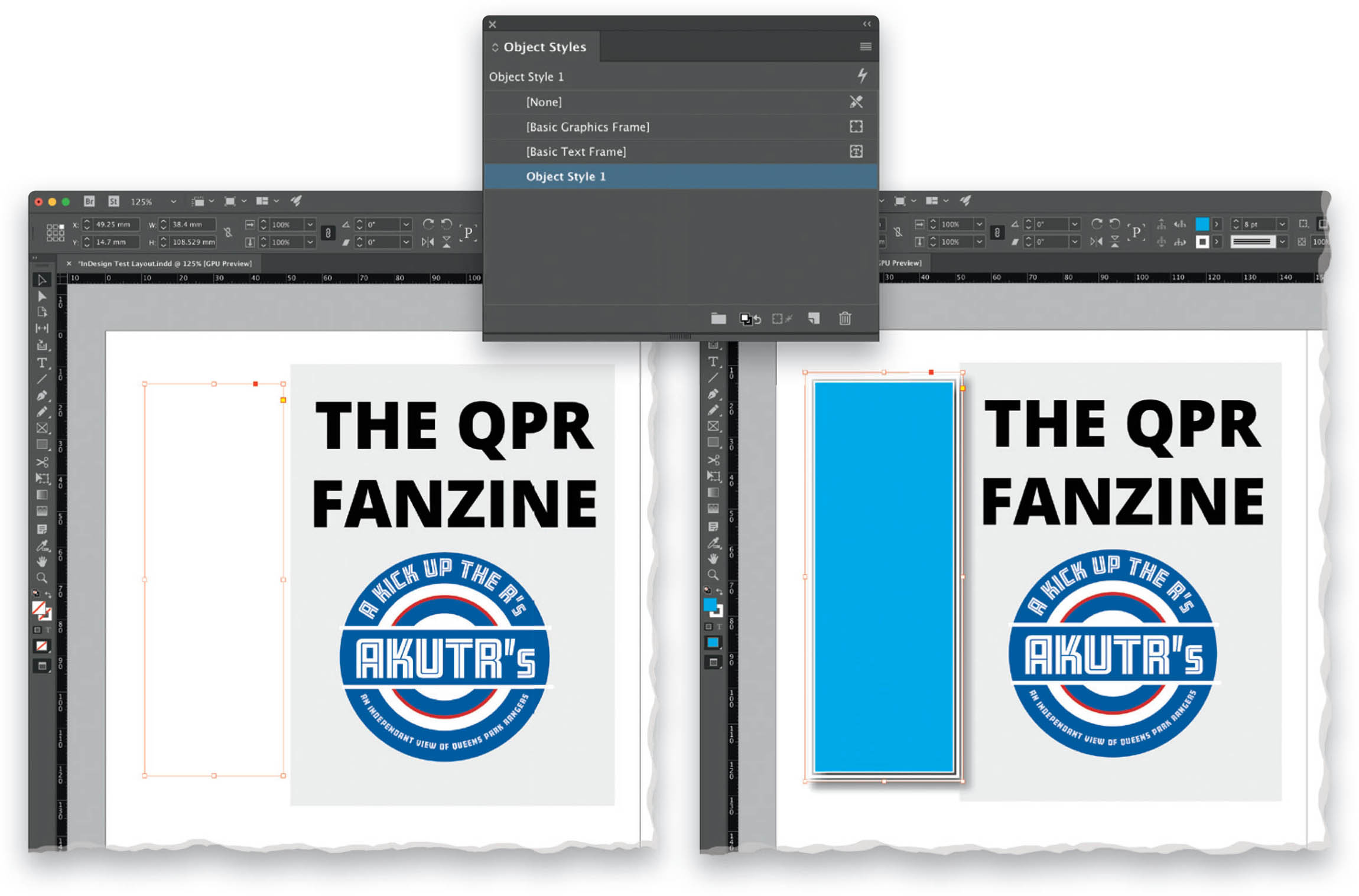Open Adobe Stock via the St icon

pyautogui.click(x=113, y=201)
